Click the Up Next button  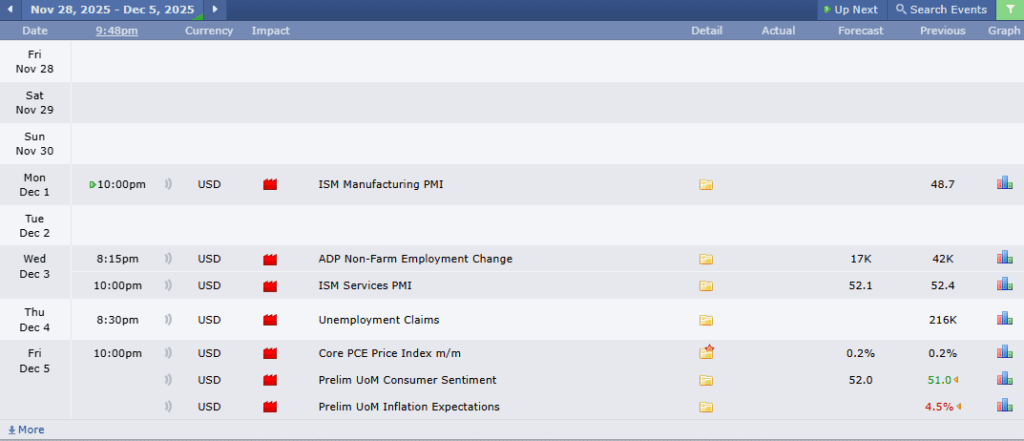(849, 10)
